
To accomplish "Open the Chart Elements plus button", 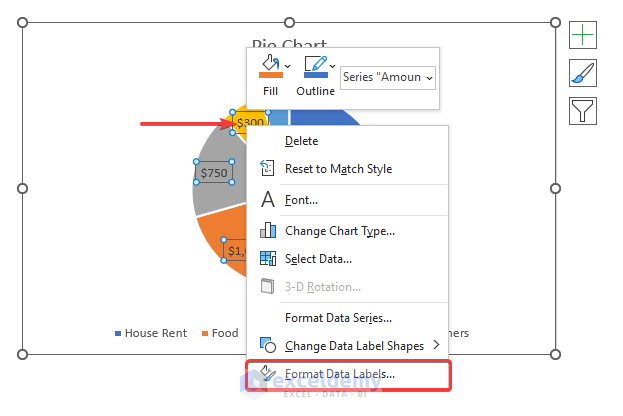I will 583,35.
